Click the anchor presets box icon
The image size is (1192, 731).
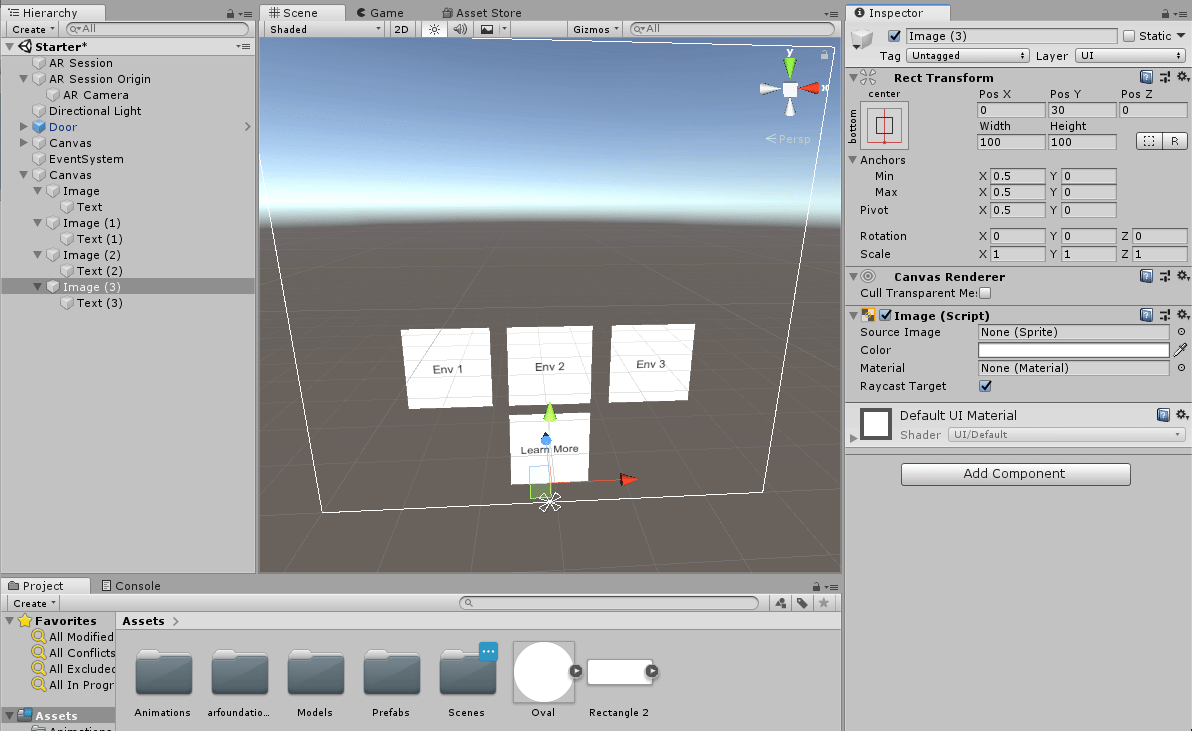884,126
